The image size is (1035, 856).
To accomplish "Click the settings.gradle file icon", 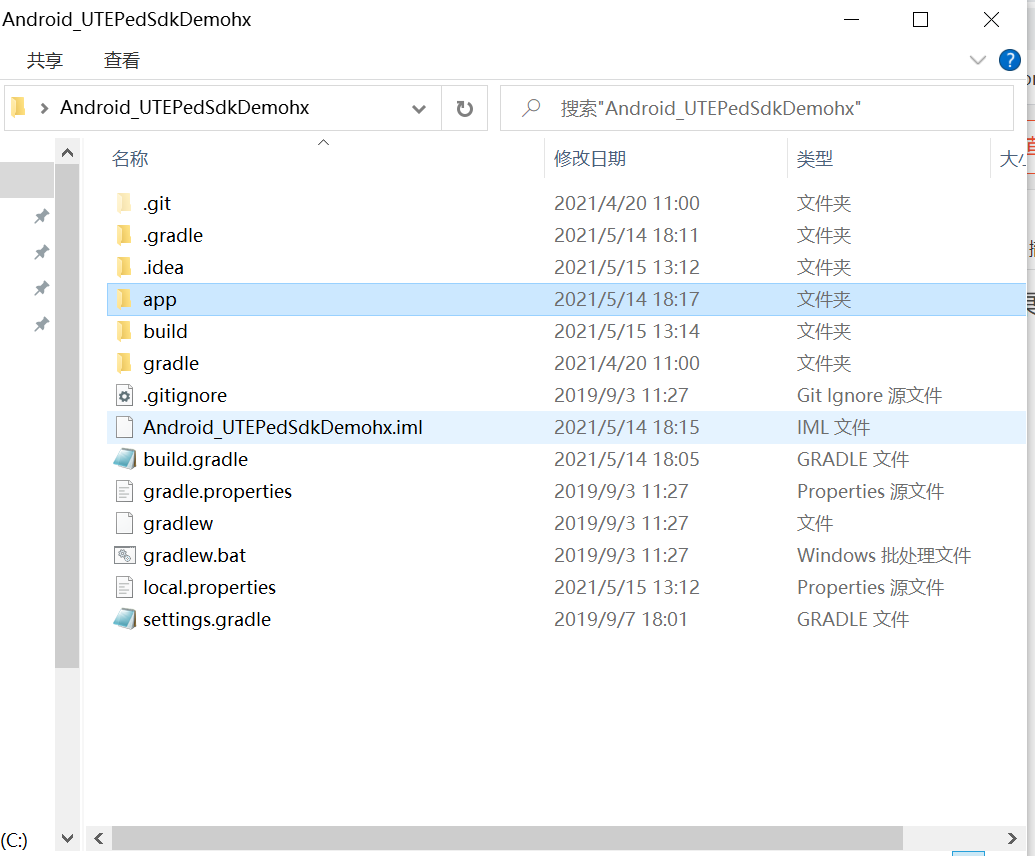I will (124, 619).
